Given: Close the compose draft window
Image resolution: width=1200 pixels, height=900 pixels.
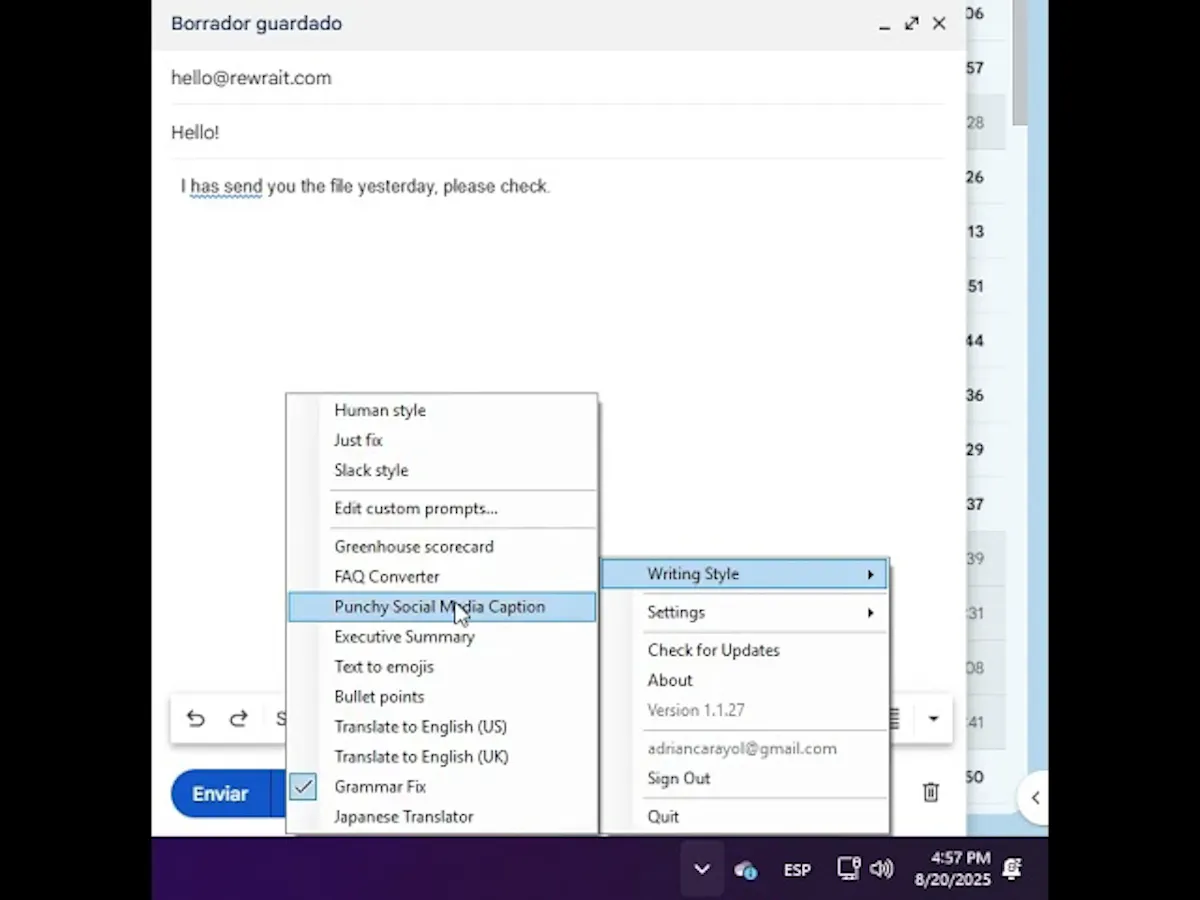Looking at the screenshot, I should [x=939, y=23].
